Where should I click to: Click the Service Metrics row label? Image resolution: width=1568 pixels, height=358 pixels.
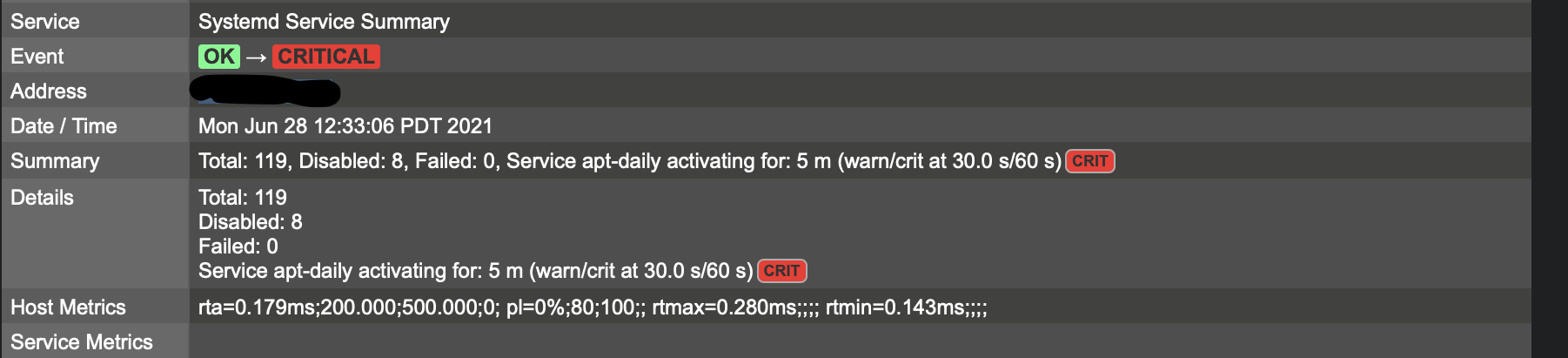[82, 342]
